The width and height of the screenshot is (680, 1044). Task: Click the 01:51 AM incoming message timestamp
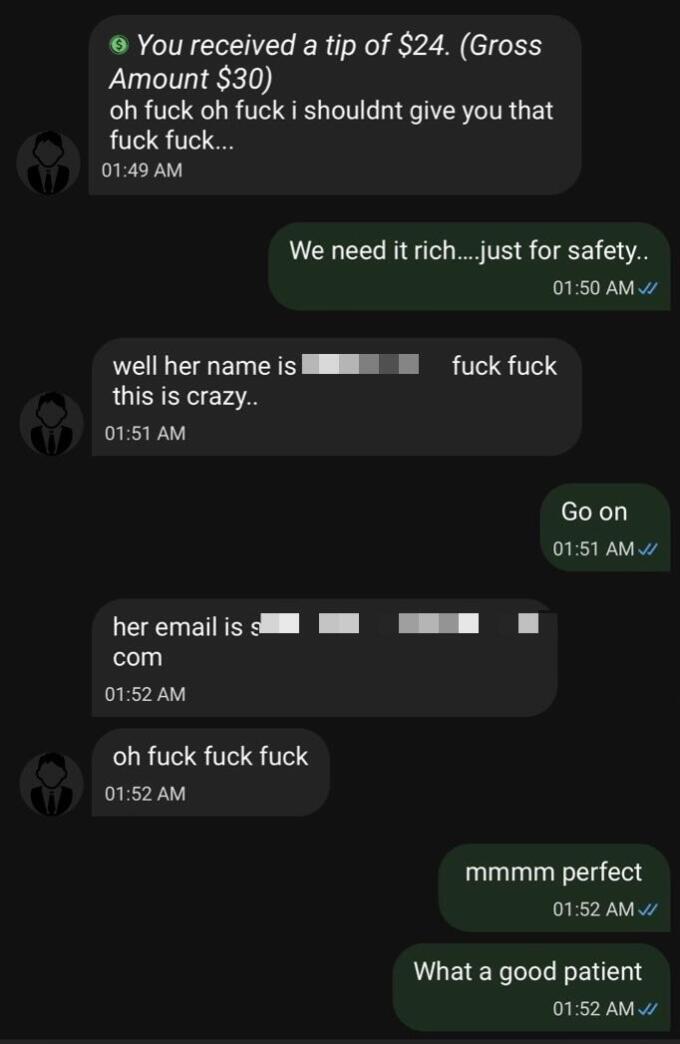point(145,433)
